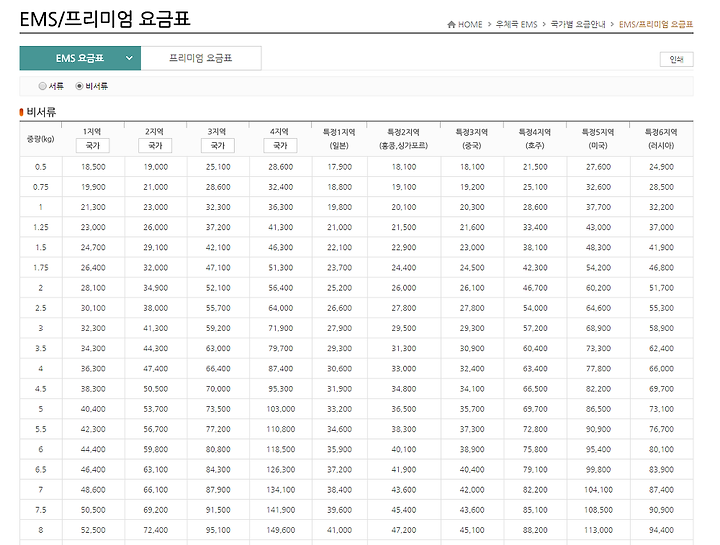Click the HOME house icon in breadcrumb
Image resolution: width=720 pixels, height=545 pixels.
coord(451,24)
